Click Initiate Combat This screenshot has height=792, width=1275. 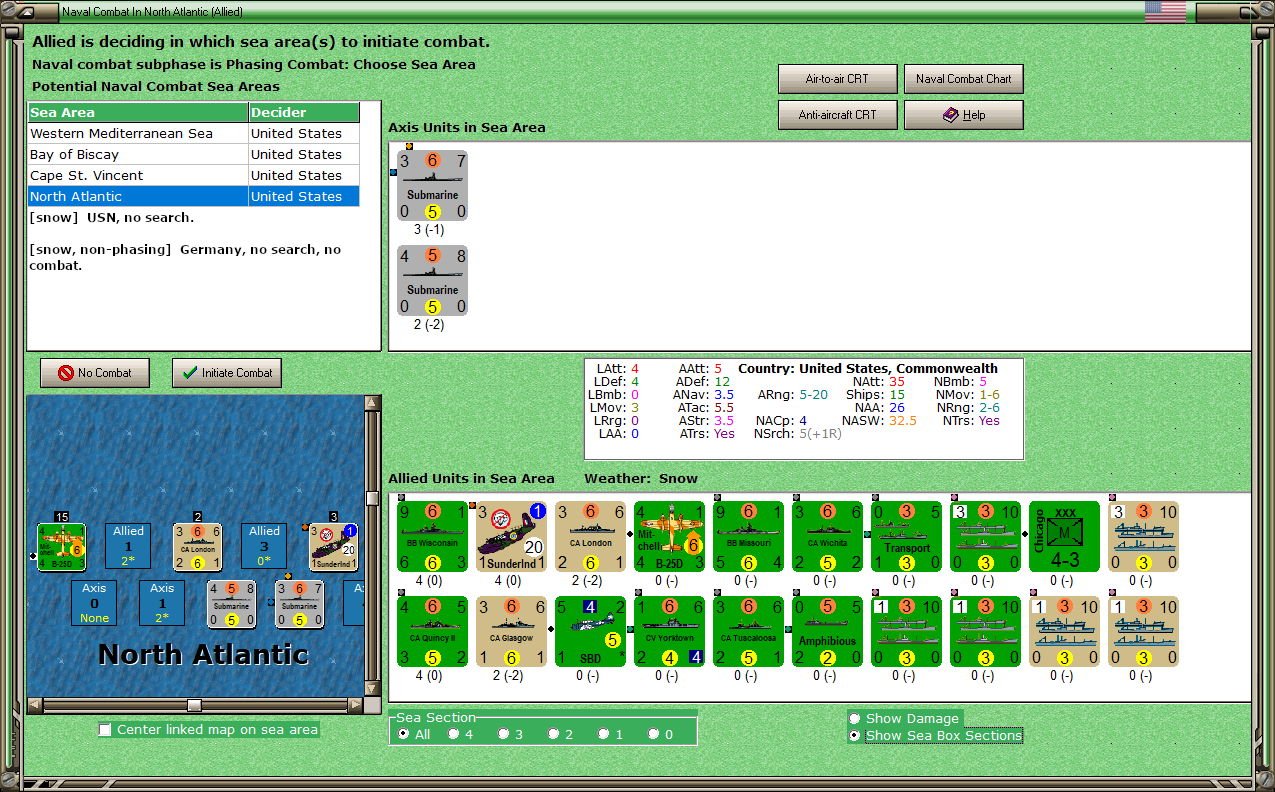(x=227, y=373)
